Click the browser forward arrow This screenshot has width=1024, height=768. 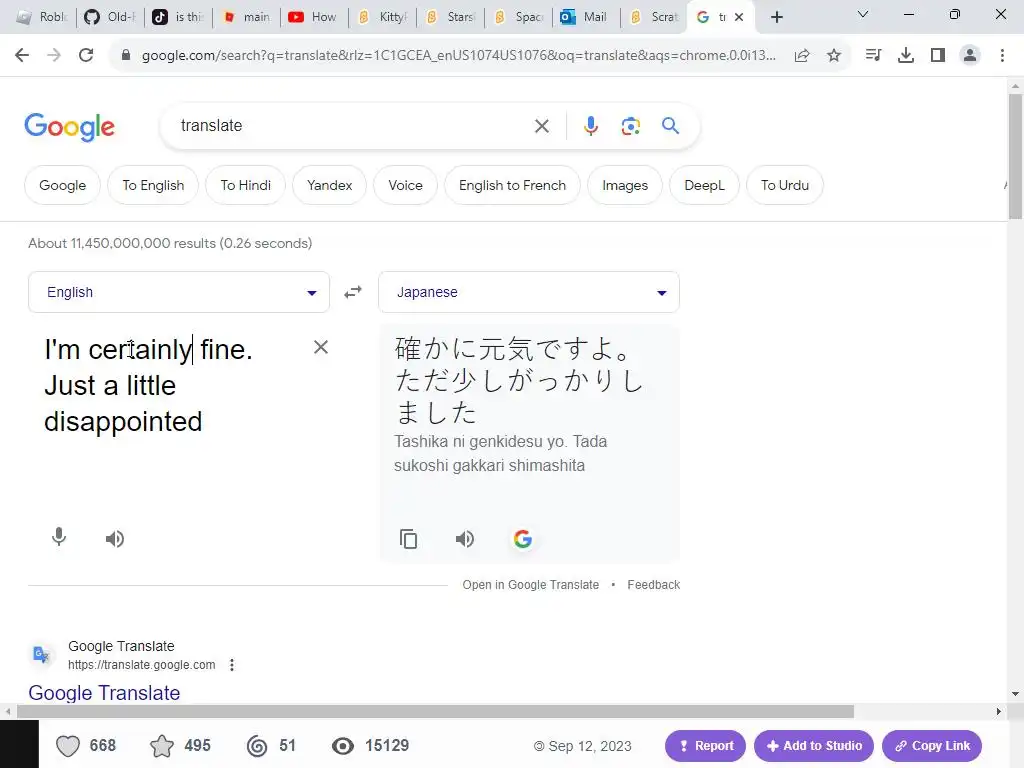click(x=54, y=56)
